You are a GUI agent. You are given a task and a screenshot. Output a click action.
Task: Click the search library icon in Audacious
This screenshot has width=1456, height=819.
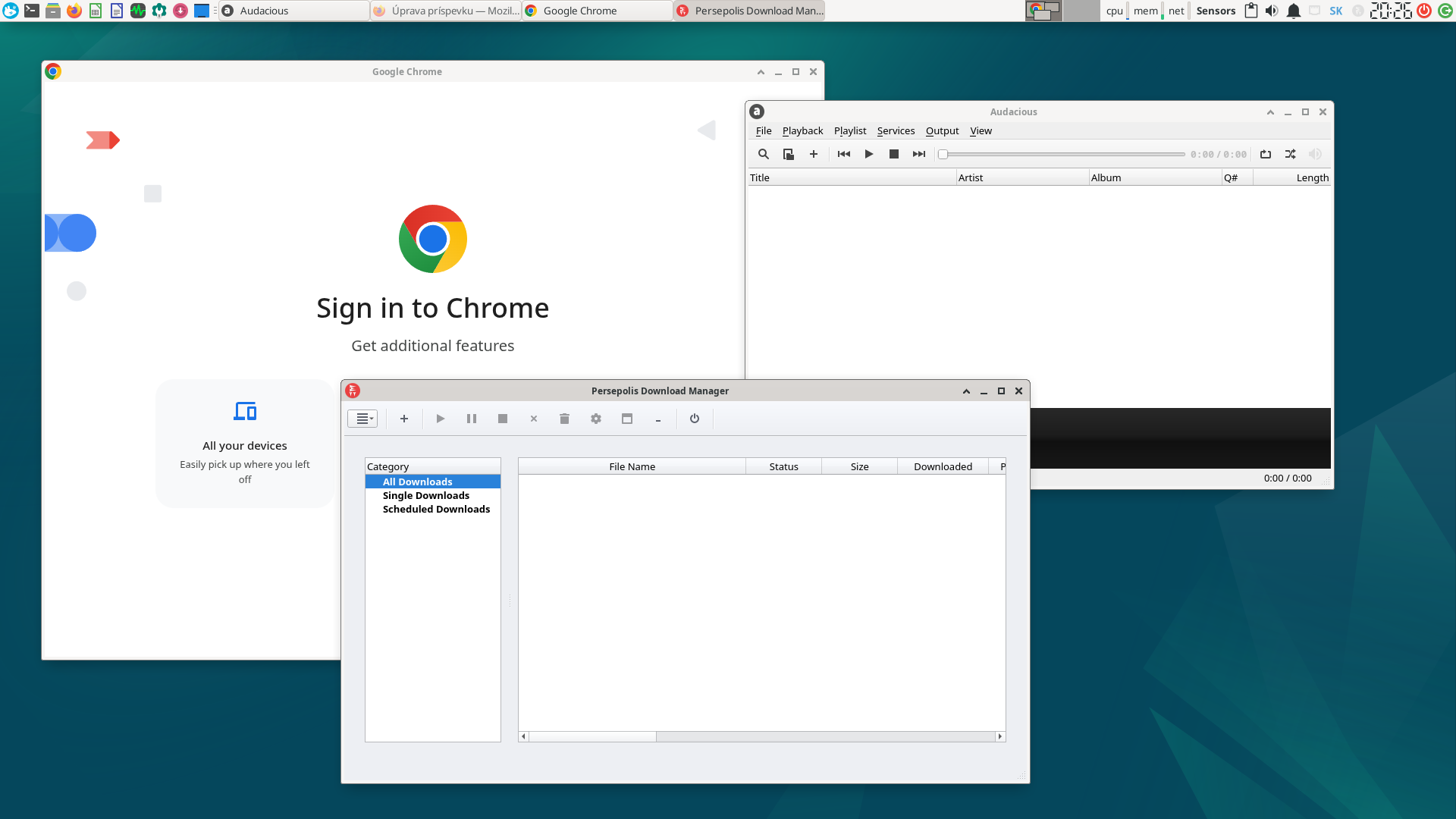[764, 154]
